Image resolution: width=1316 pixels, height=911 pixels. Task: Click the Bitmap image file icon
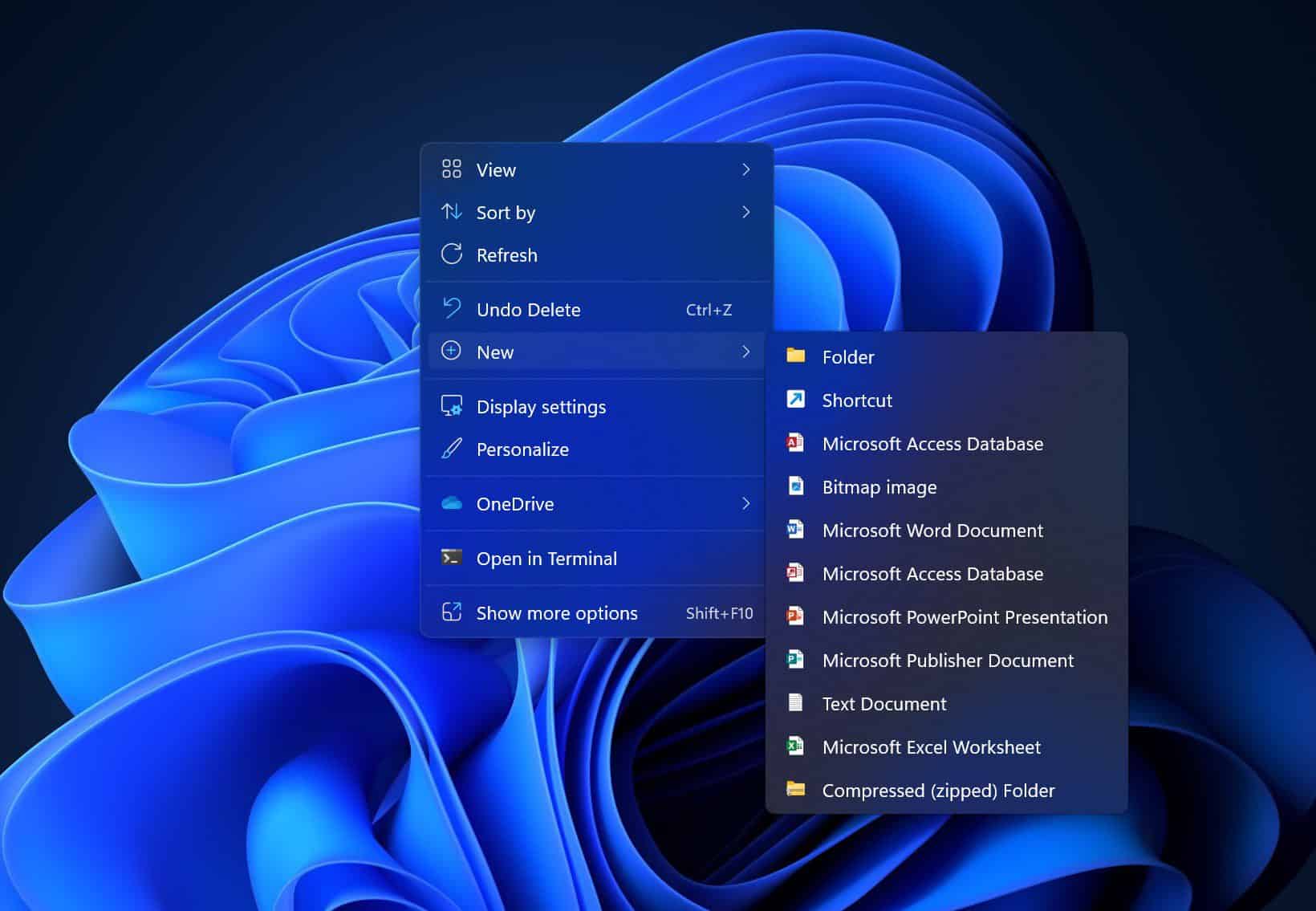pos(795,486)
